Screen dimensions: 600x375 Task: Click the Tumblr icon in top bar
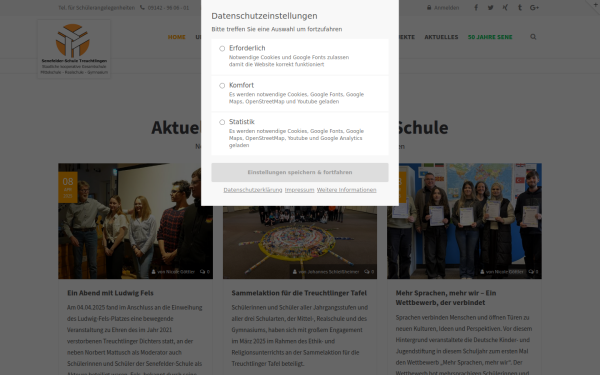click(x=520, y=8)
